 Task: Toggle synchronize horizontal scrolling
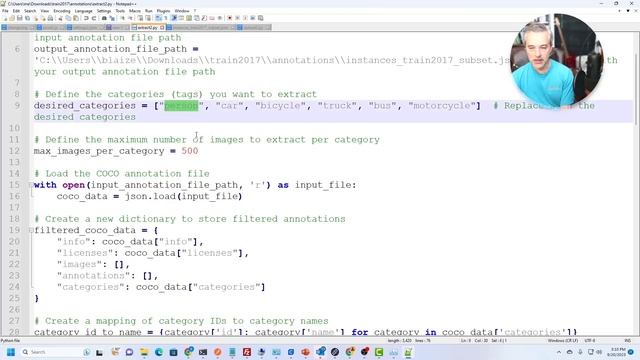[x=148, y=18]
